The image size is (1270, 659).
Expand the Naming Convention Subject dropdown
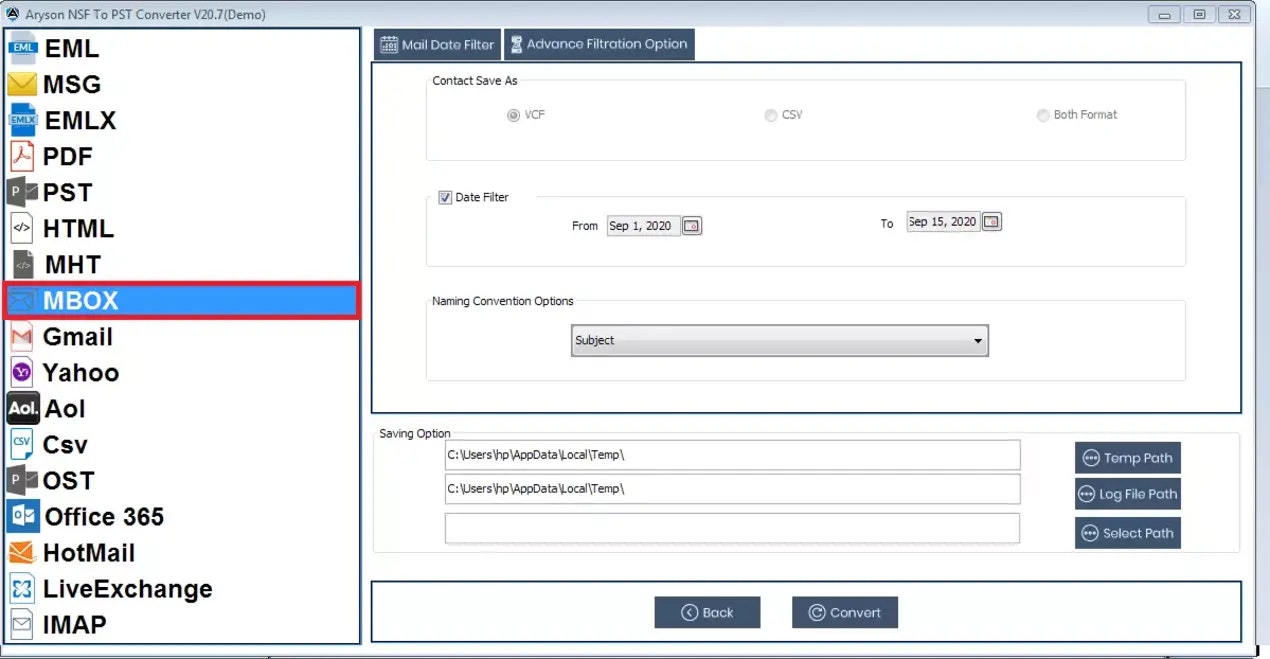(x=779, y=340)
